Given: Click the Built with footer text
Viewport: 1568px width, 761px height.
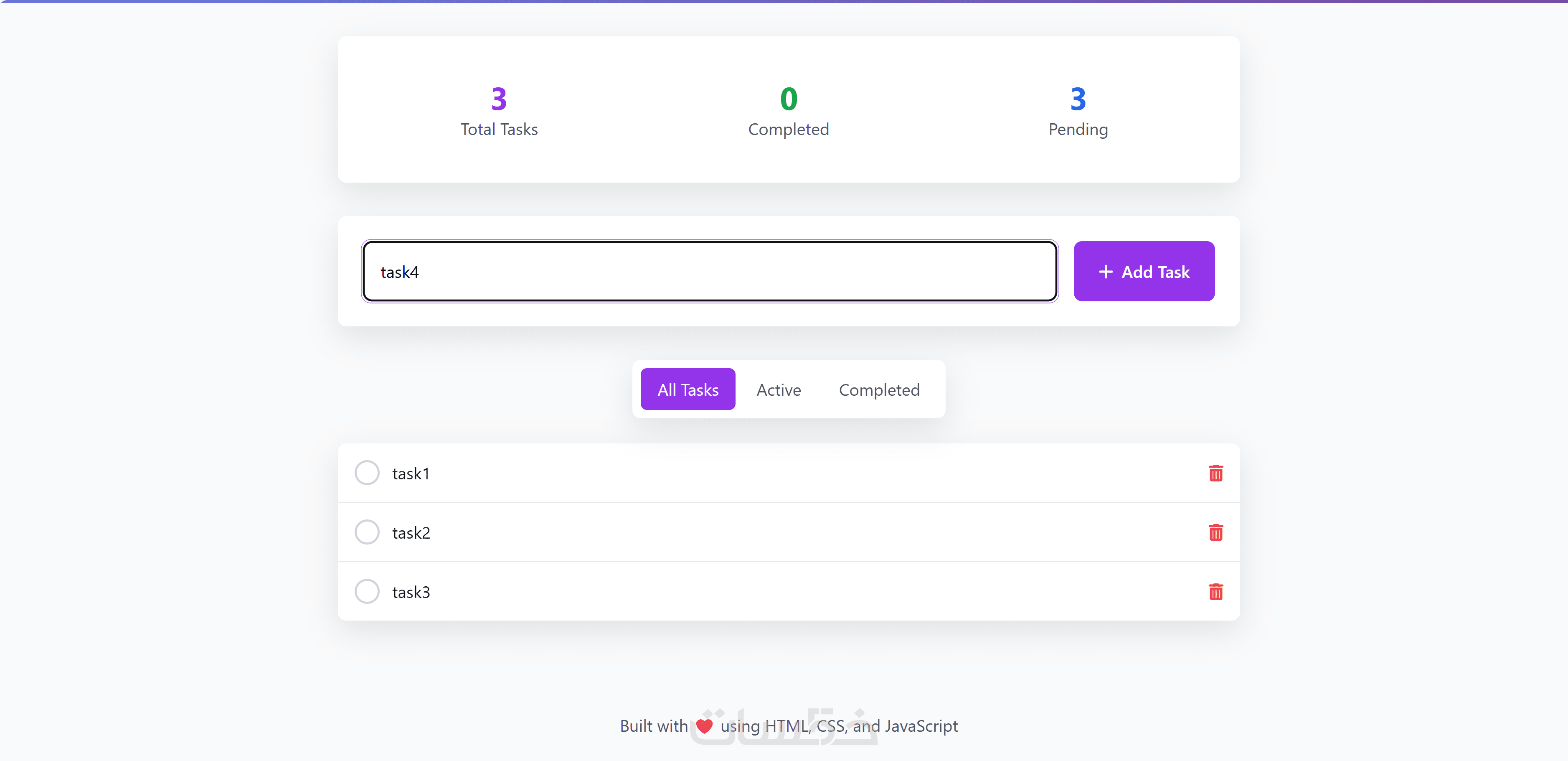Looking at the screenshot, I should pos(653,726).
